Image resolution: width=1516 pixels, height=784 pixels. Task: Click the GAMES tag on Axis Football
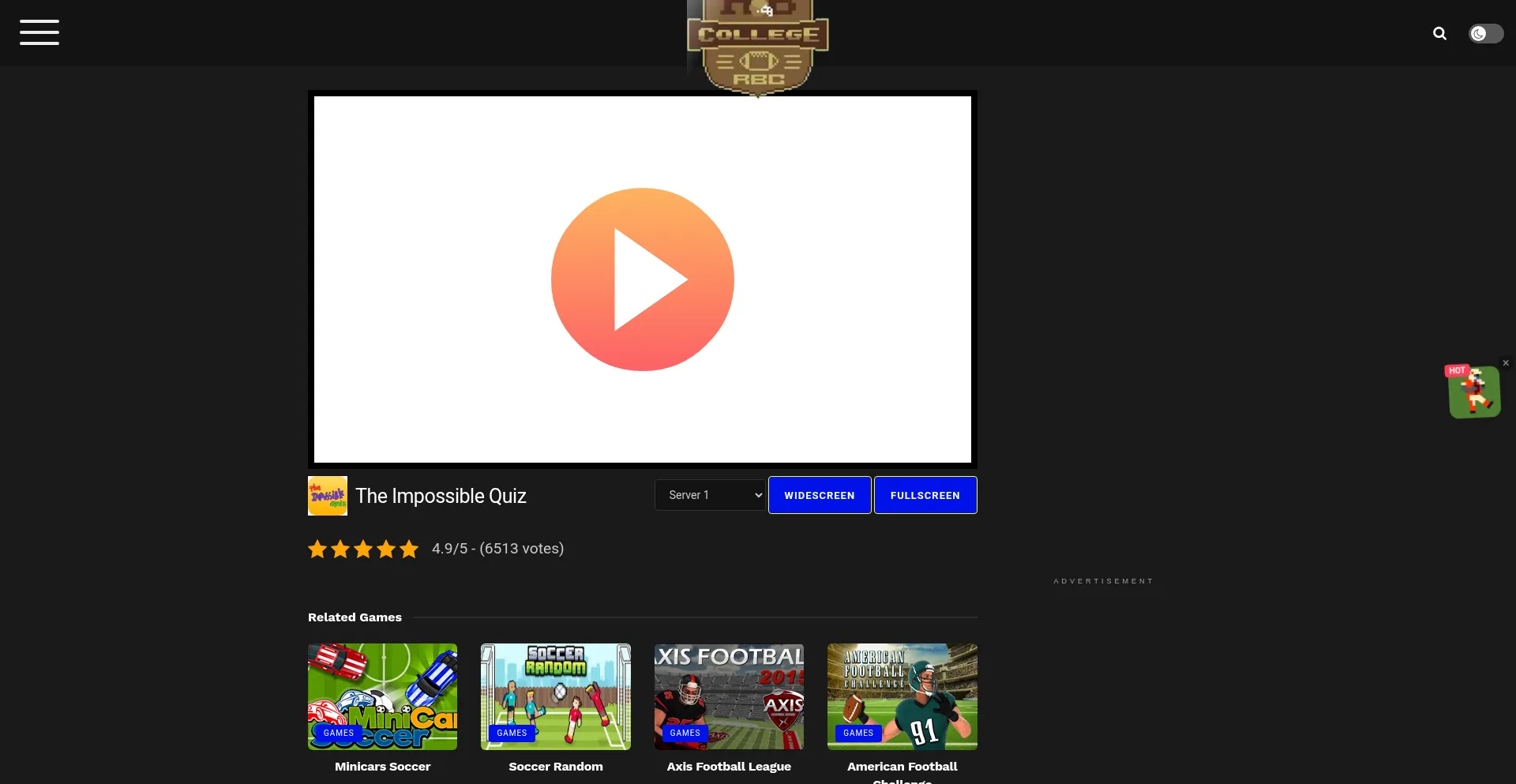(x=685, y=733)
